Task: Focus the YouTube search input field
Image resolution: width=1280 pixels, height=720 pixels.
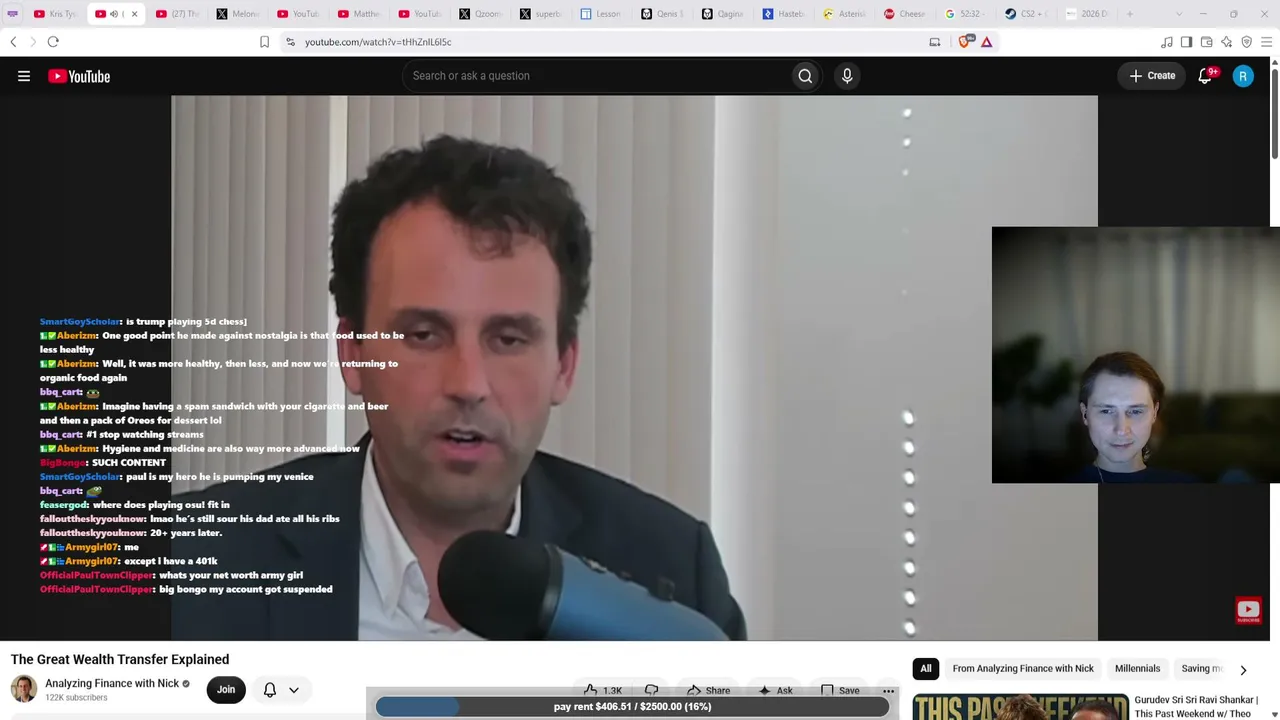Action: point(595,76)
